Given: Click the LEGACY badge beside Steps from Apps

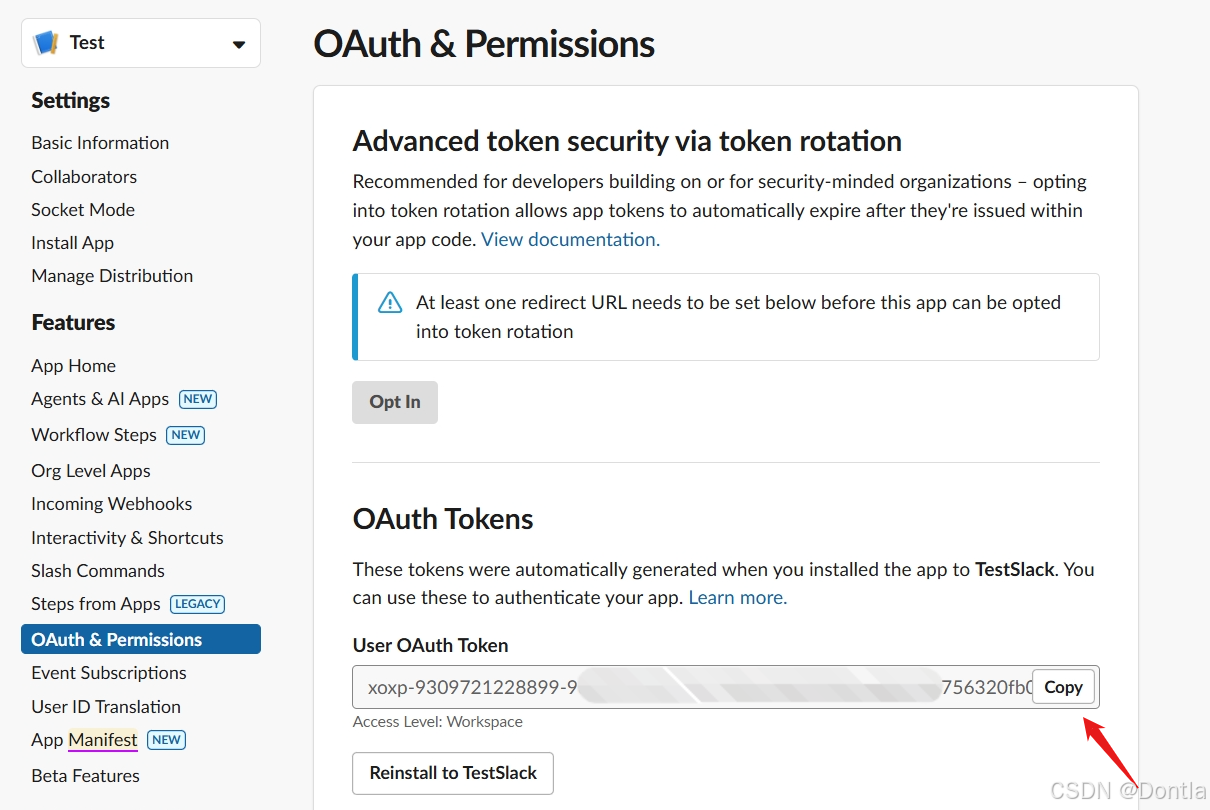Looking at the screenshot, I should pyautogui.click(x=198, y=604).
